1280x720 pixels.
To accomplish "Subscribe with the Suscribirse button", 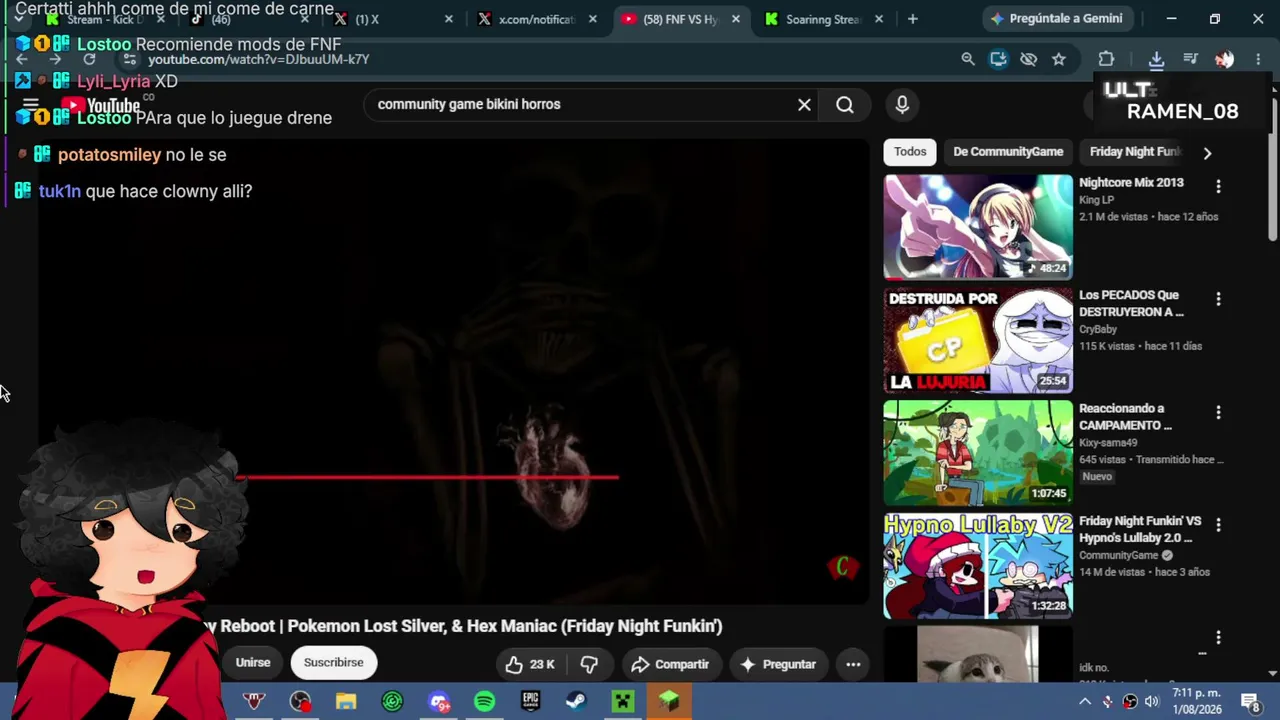I will pyautogui.click(x=334, y=663).
